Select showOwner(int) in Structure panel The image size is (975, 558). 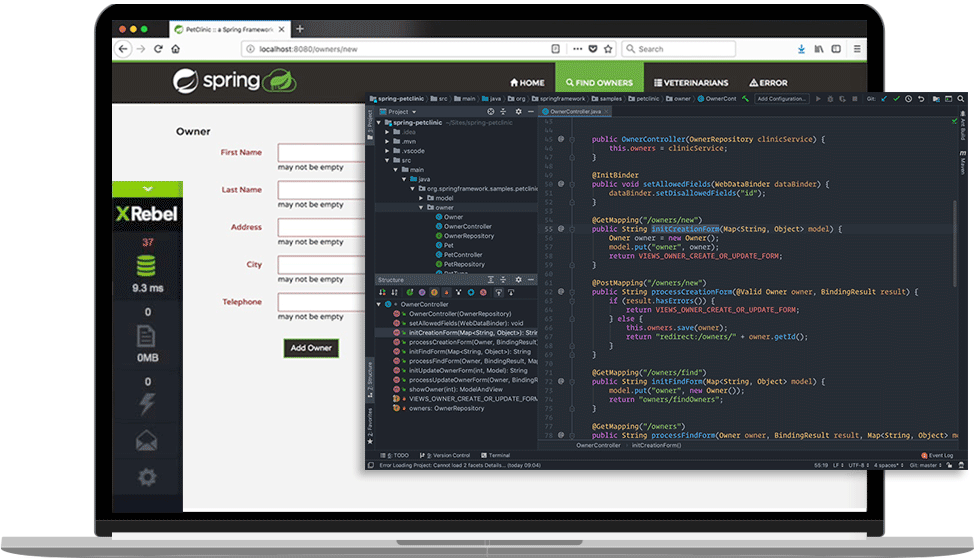click(455, 389)
